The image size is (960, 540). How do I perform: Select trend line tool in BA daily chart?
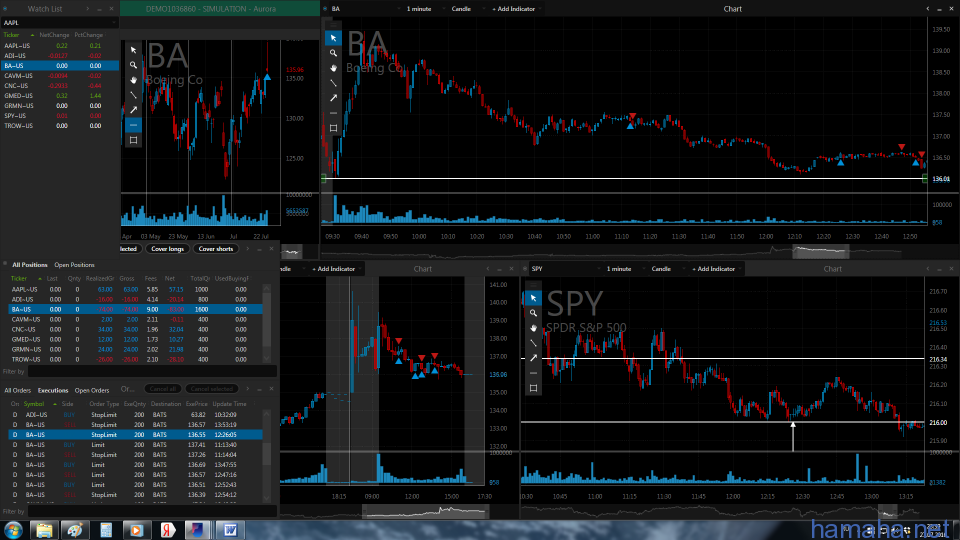point(133,95)
